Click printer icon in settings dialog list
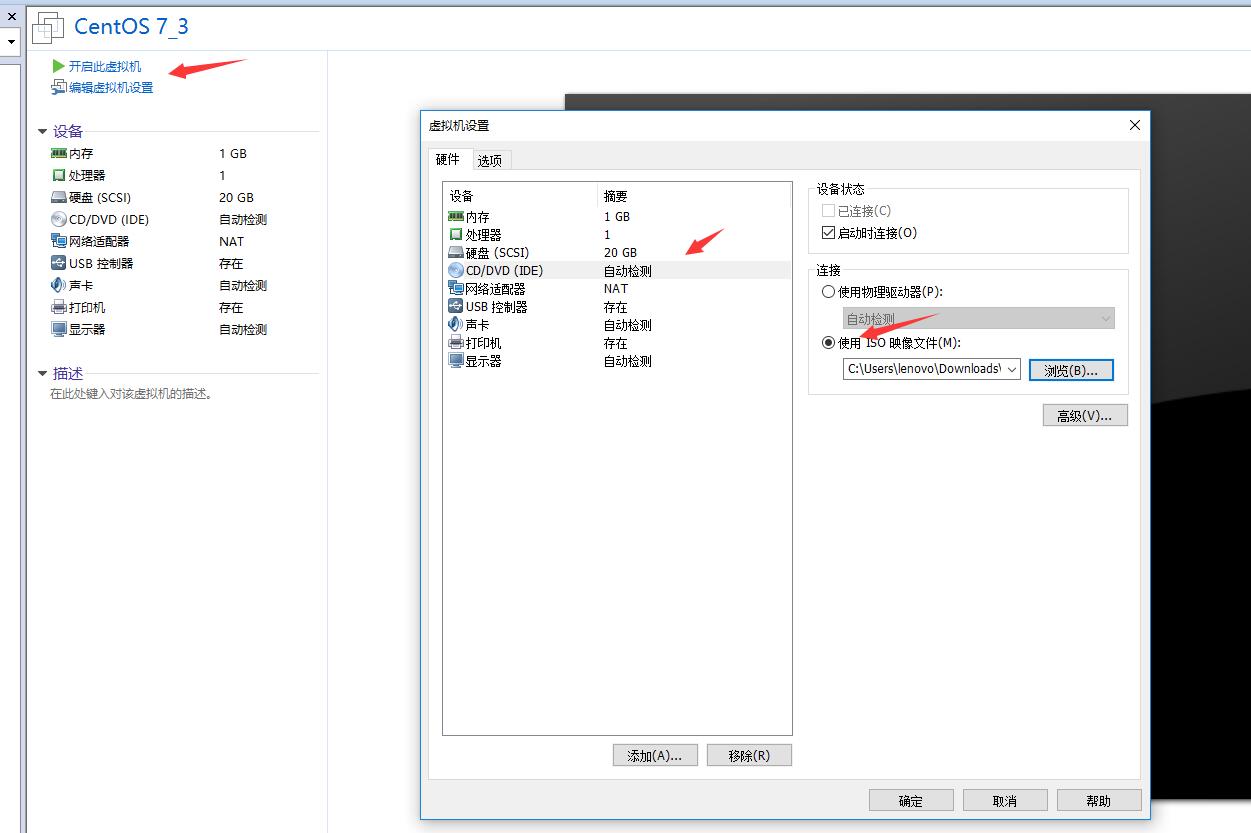Image resolution: width=1251 pixels, height=833 pixels. click(456, 342)
